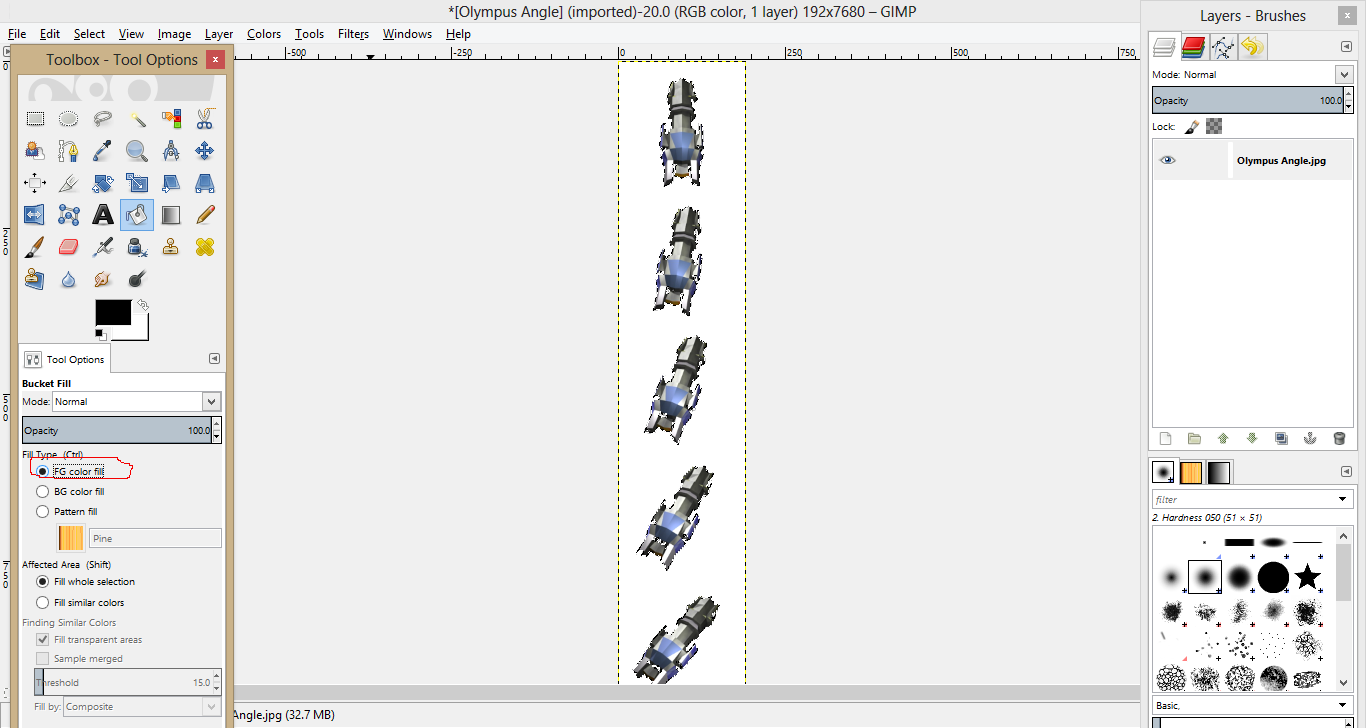This screenshot has width=1366, height=728.
Task: Pick the Paintbrush tool
Action: pyautogui.click(x=35, y=247)
